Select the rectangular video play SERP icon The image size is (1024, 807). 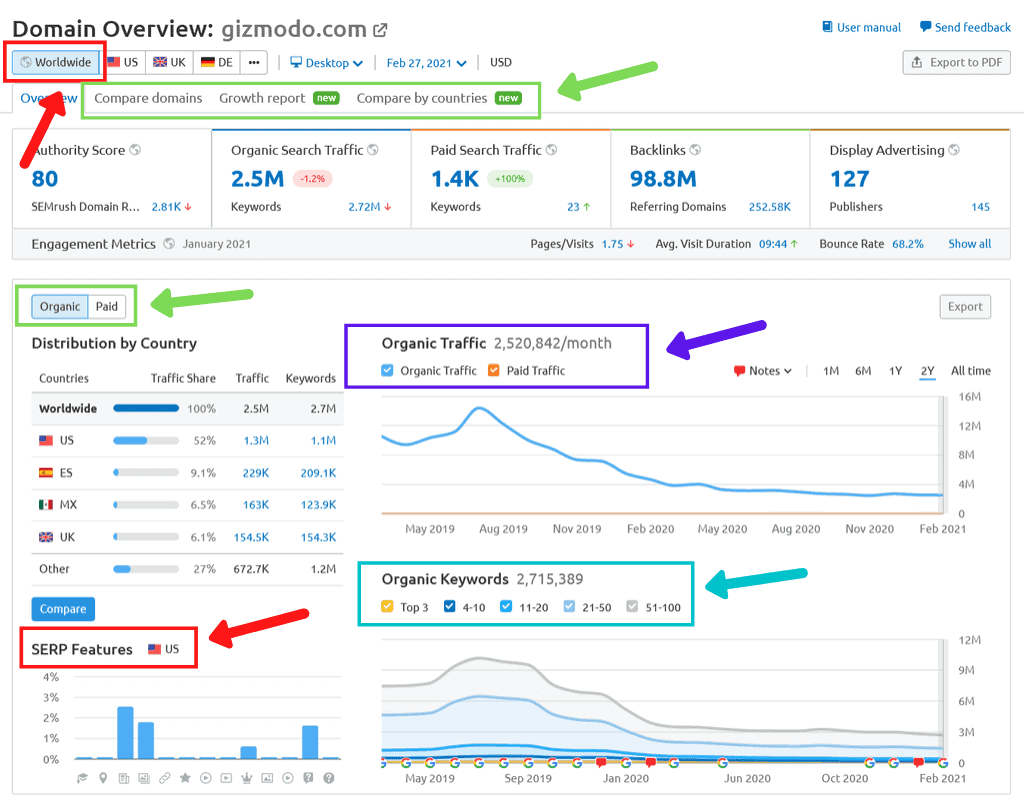227,778
